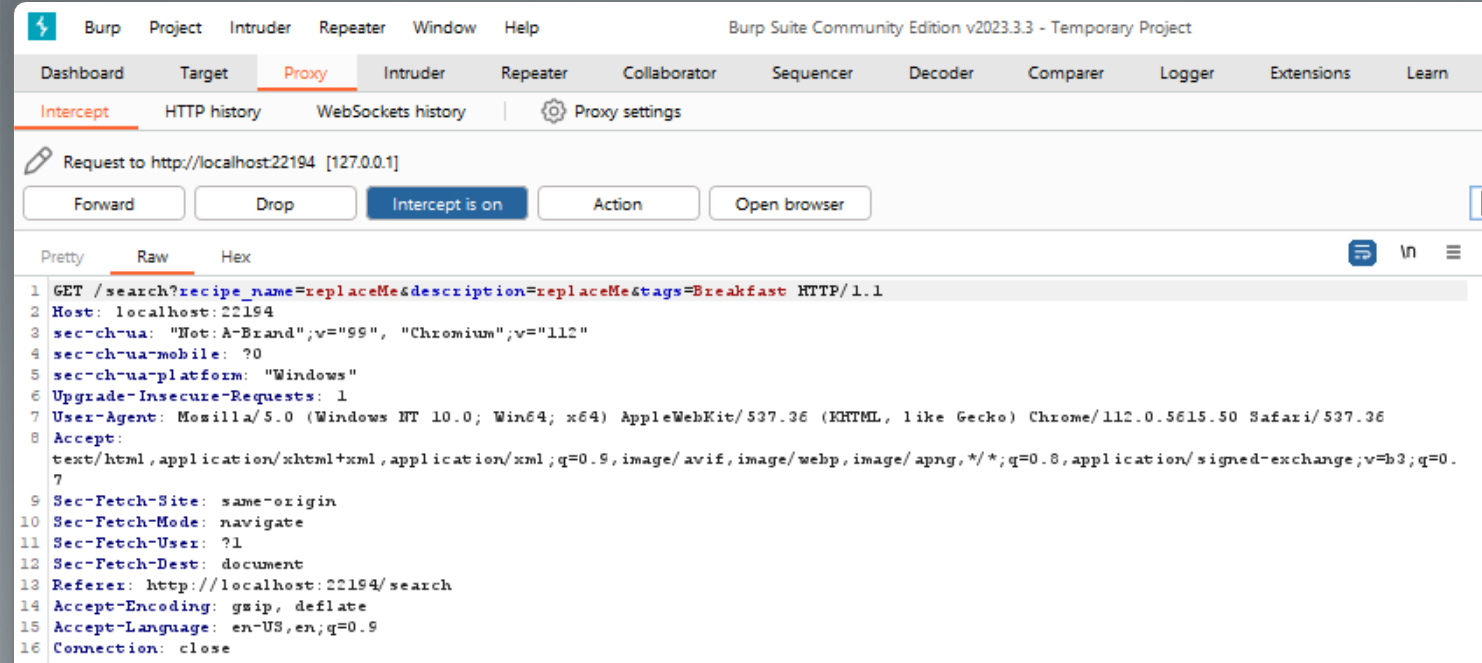Click the Open browser button

790,204
